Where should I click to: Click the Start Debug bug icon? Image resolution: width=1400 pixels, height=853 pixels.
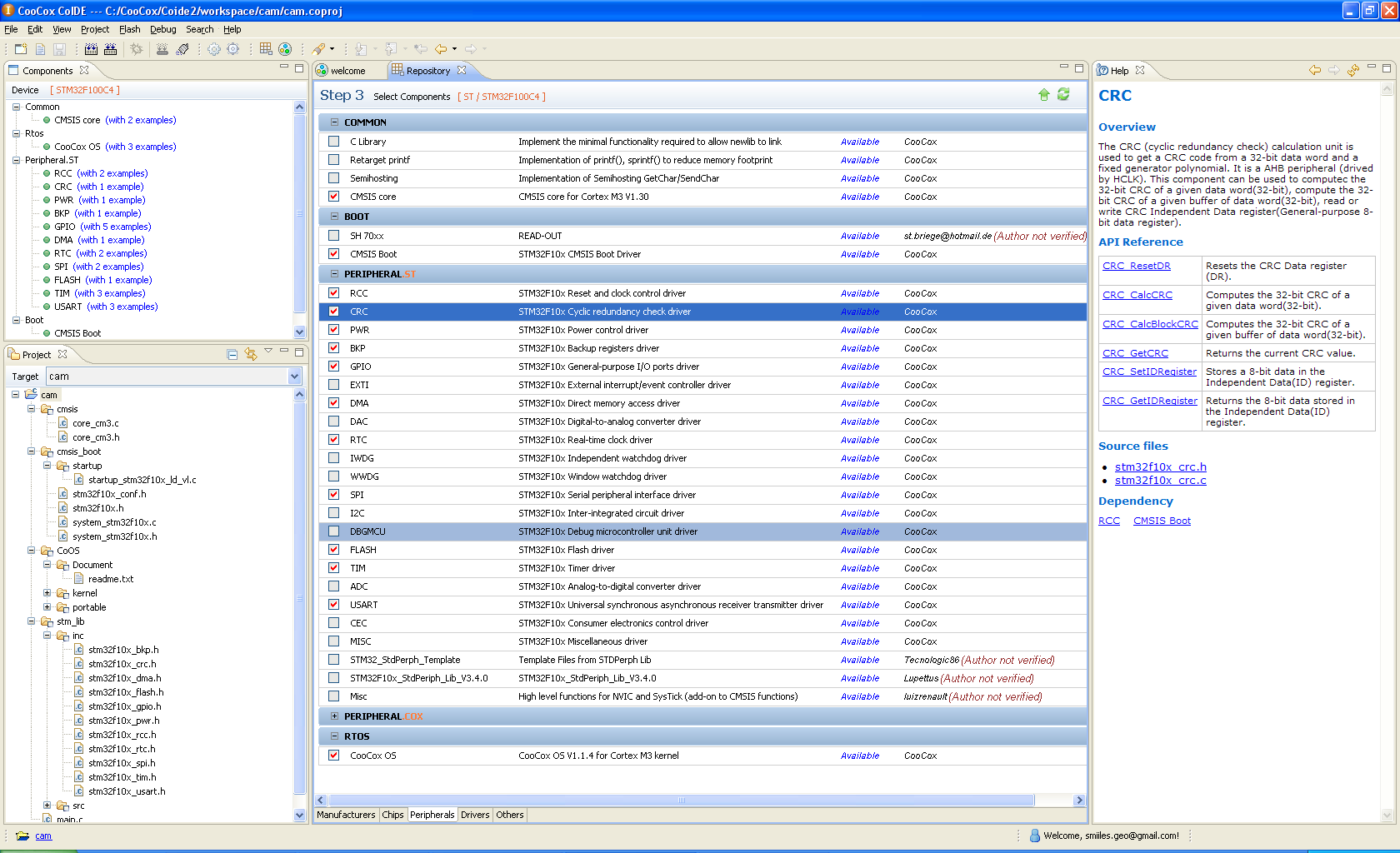click(x=137, y=49)
